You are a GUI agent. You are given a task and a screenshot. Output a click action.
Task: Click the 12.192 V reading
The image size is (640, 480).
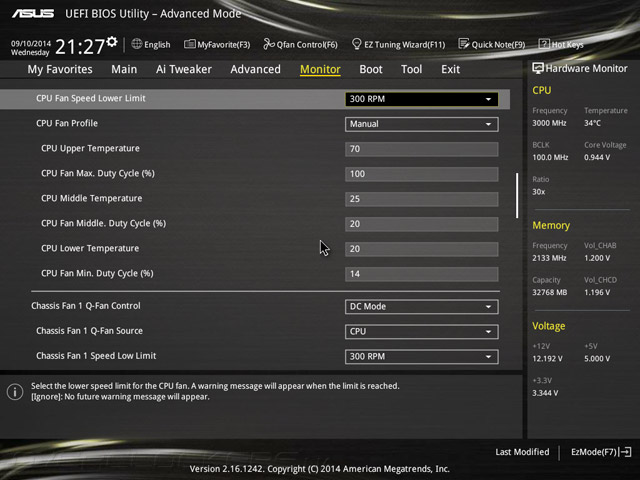(547, 358)
